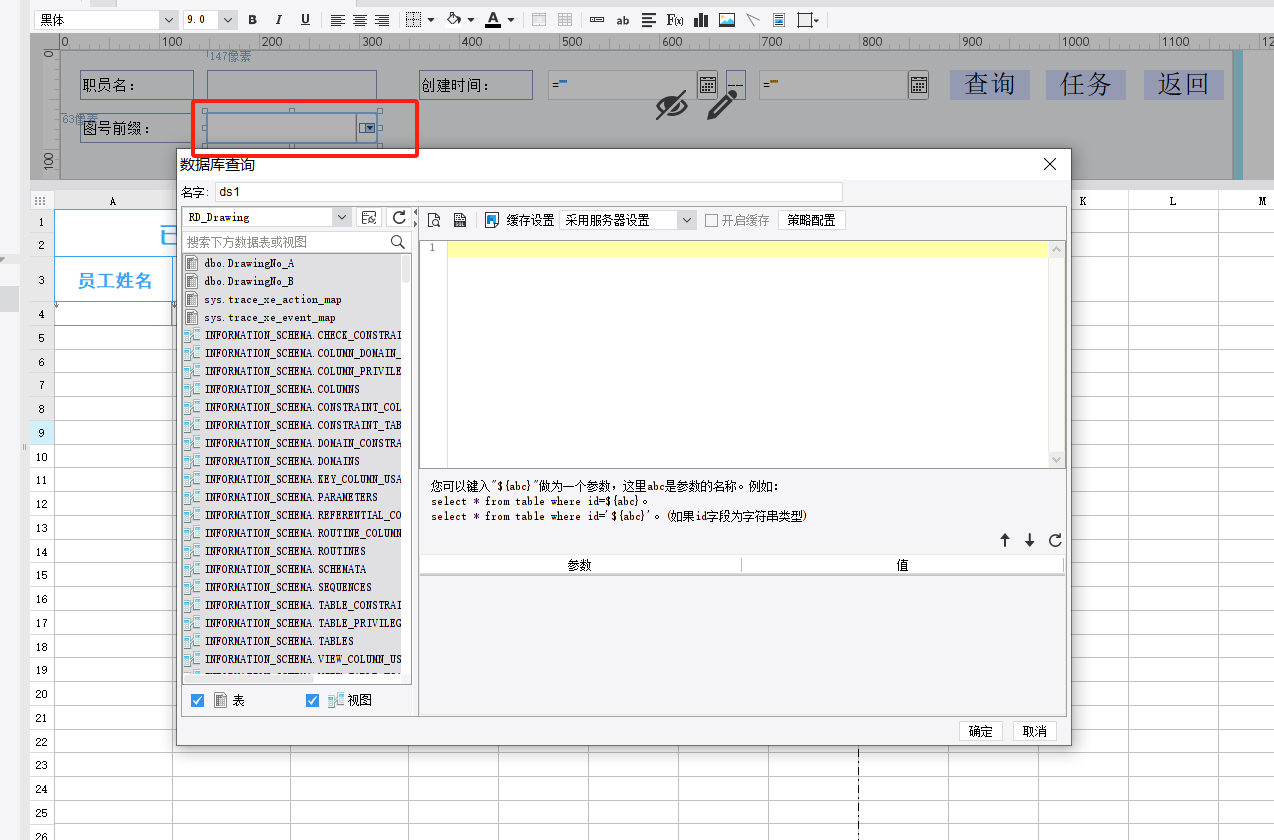
Task: Open floating element dropdown arrow
Action: (x=817, y=20)
